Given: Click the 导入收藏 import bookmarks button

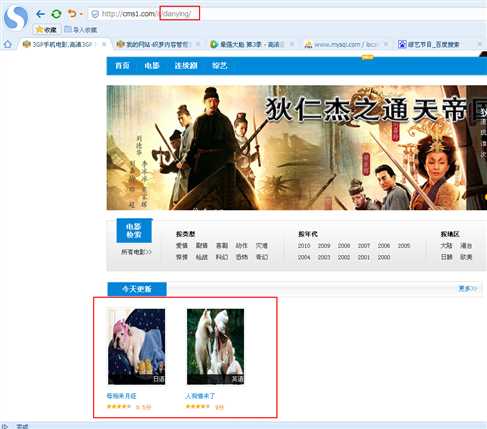Looking at the screenshot, I should [x=81, y=30].
